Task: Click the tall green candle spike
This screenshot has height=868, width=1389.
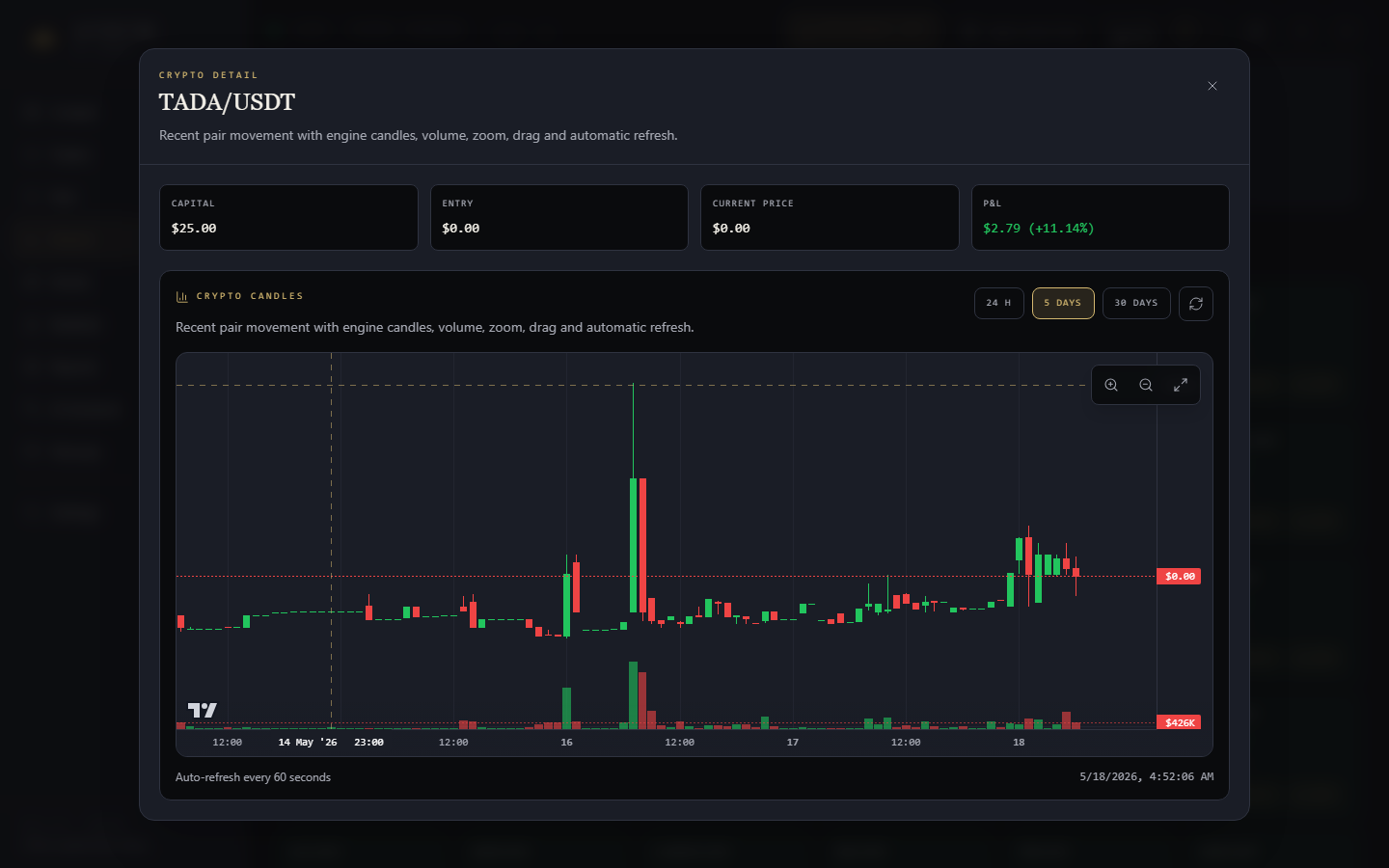Action: pyautogui.click(x=634, y=545)
